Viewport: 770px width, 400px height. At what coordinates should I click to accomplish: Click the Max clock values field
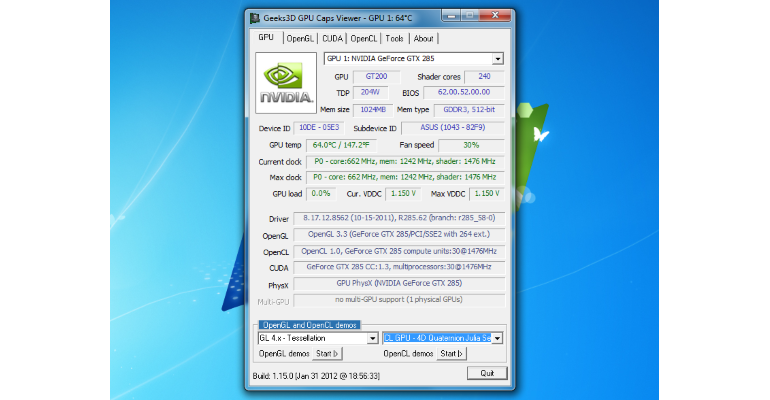click(405, 177)
